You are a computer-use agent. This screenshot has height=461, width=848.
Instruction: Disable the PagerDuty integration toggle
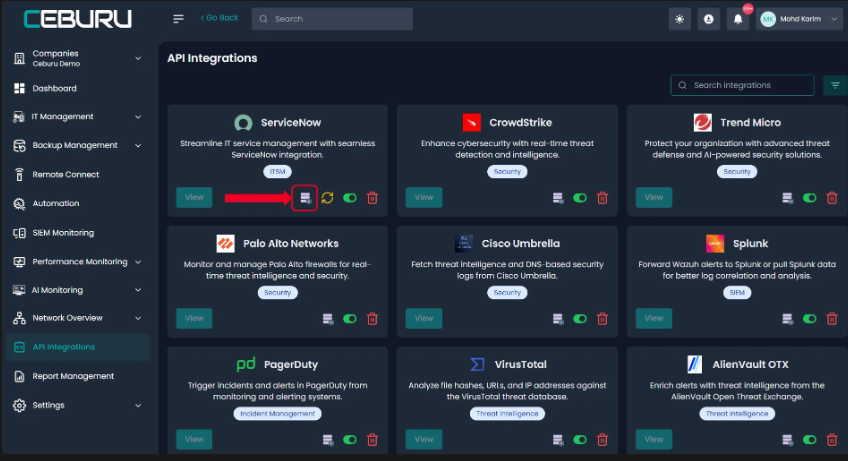point(350,439)
